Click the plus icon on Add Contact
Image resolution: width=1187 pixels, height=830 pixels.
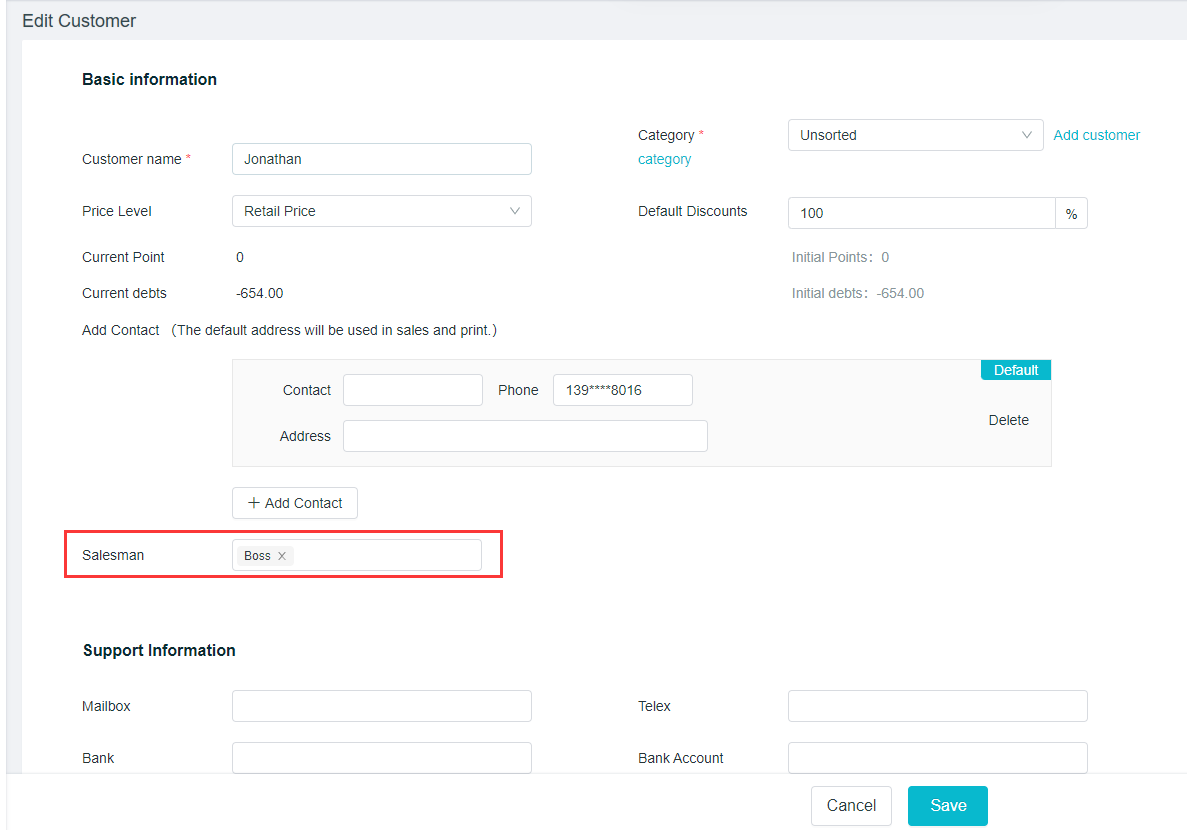pyautogui.click(x=254, y=503)
